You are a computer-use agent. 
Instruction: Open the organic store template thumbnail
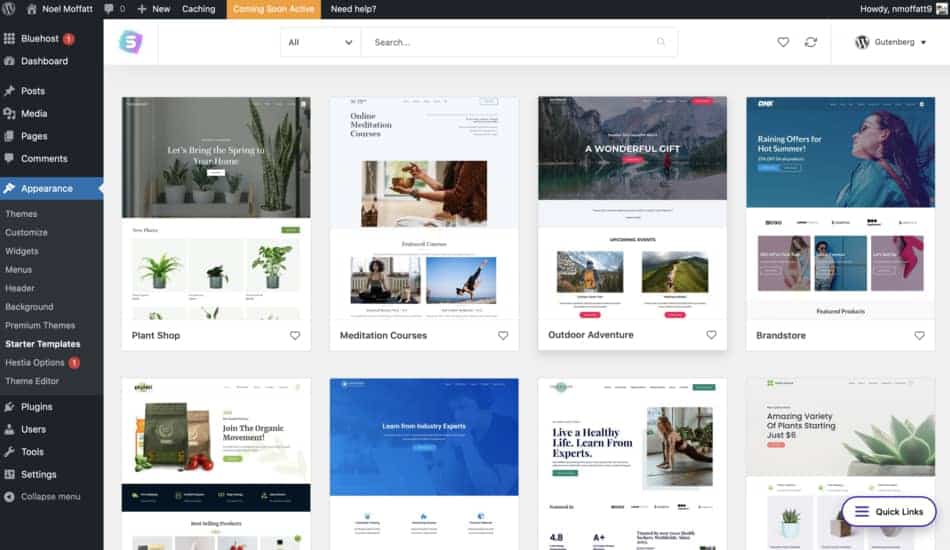(x=216, y=464)
